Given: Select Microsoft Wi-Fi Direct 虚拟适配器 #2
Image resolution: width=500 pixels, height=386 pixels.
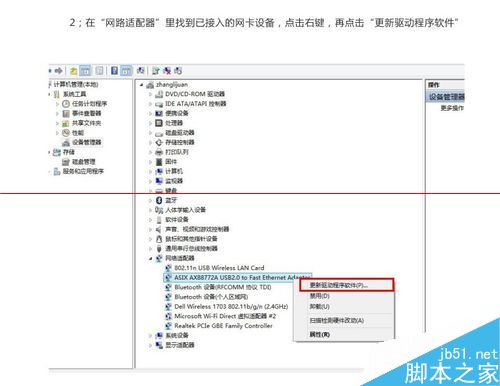Looking at the screenshot, I should tap(225, 316).
